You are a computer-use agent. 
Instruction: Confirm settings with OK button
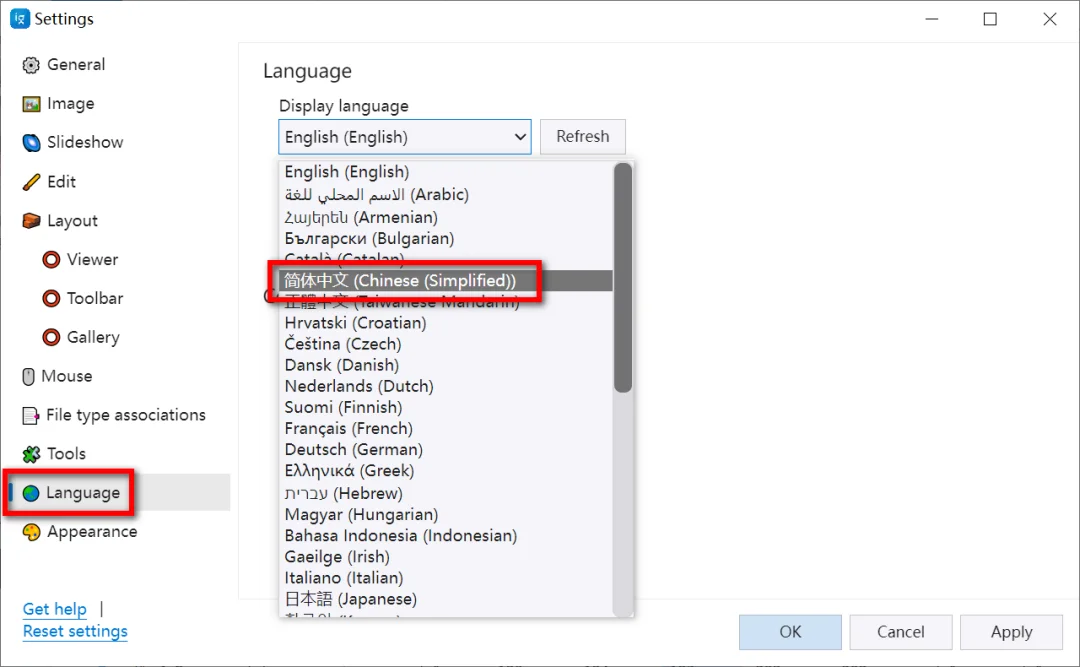tap(790, 632)
